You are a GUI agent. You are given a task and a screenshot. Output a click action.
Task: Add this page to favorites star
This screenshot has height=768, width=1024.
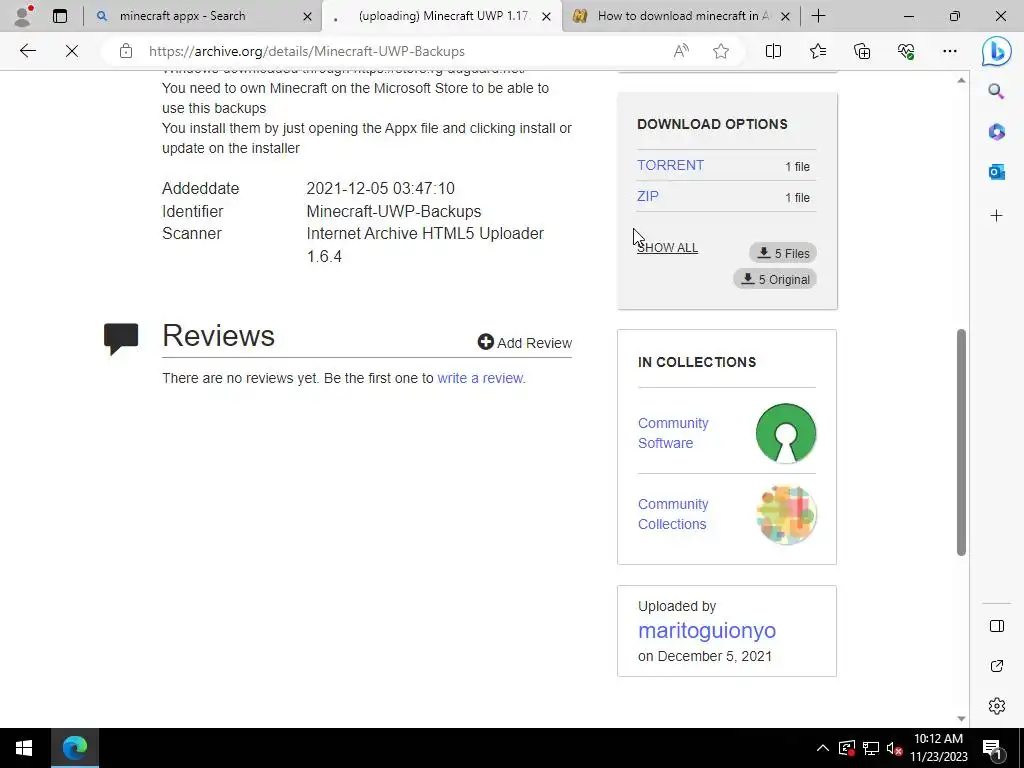click(721, 51)
